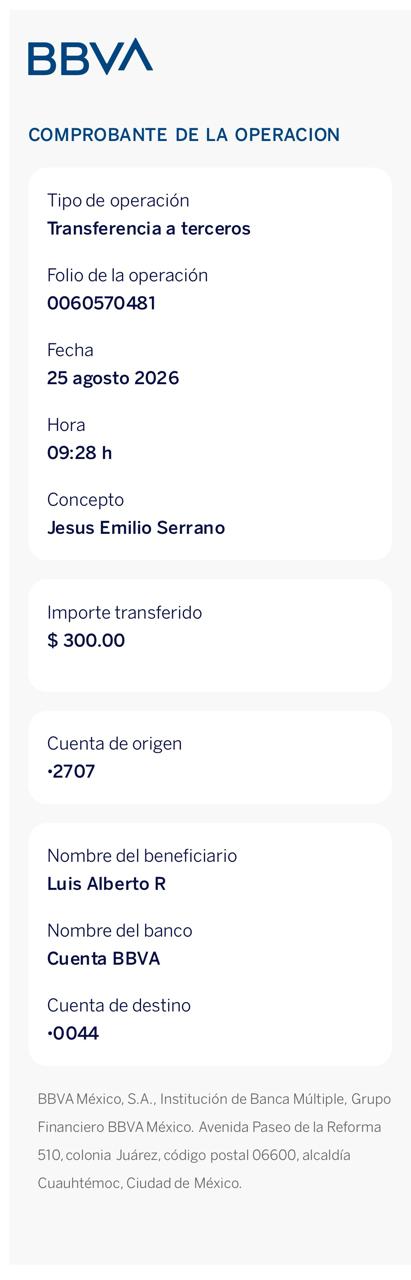Click the BBVA México legal address footer

214,1141
